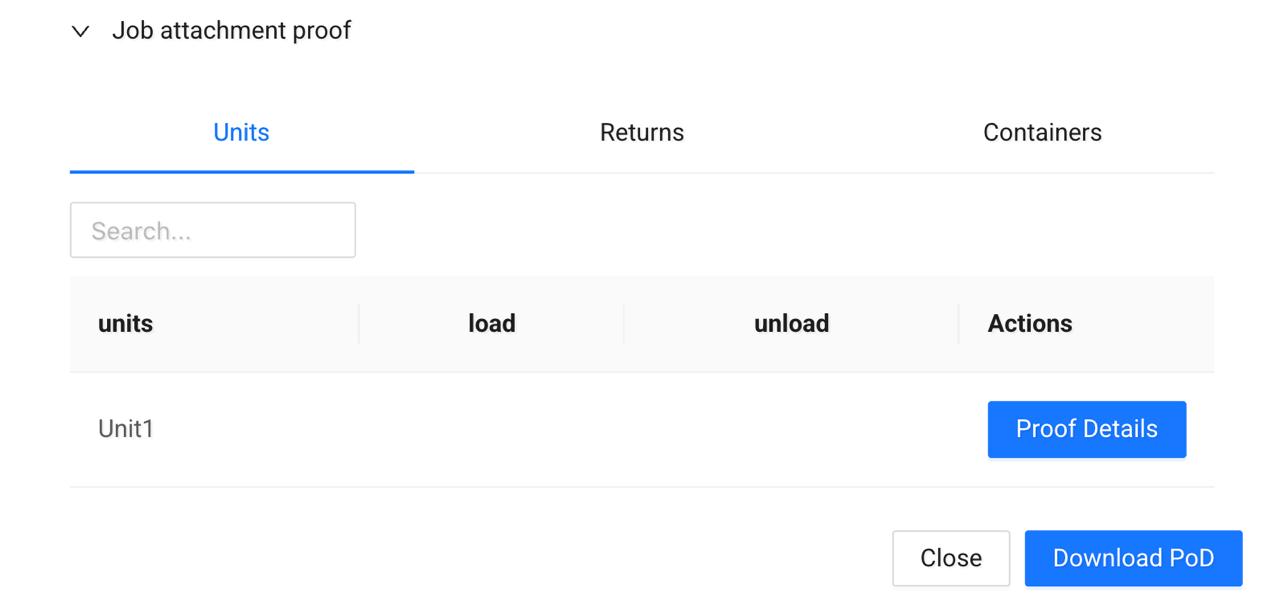Open the Containers tab

pos(1041,131)
